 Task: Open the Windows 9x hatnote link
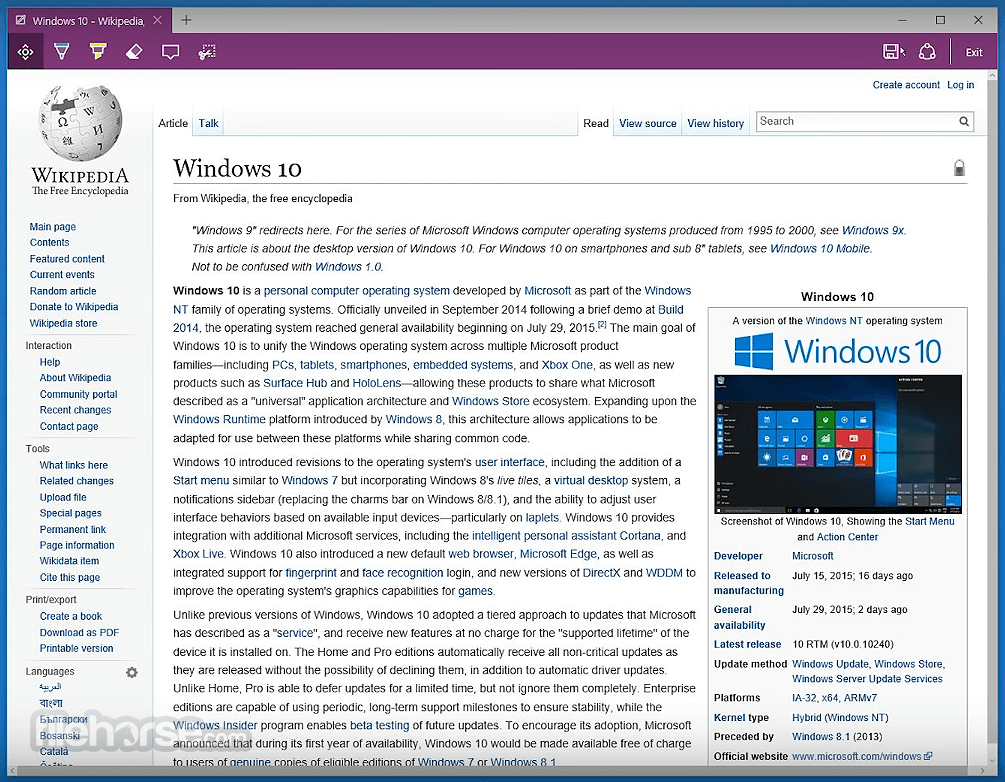tap(873, 230)
